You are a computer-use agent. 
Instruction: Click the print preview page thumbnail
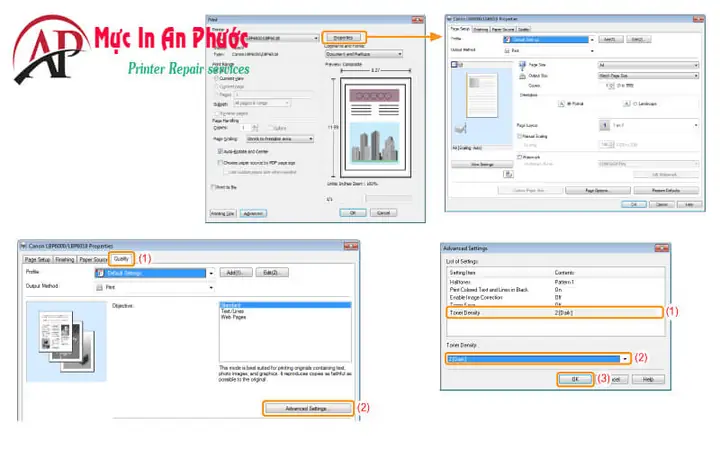tap(375, 128)
